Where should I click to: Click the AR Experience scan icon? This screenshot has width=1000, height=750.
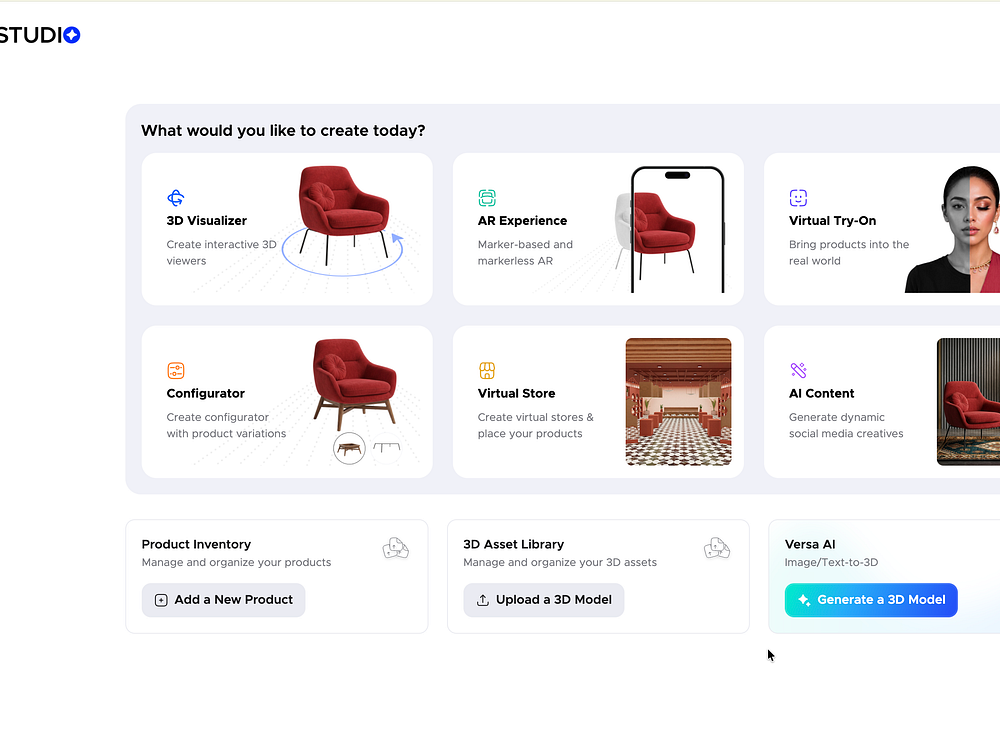[487, 198]
